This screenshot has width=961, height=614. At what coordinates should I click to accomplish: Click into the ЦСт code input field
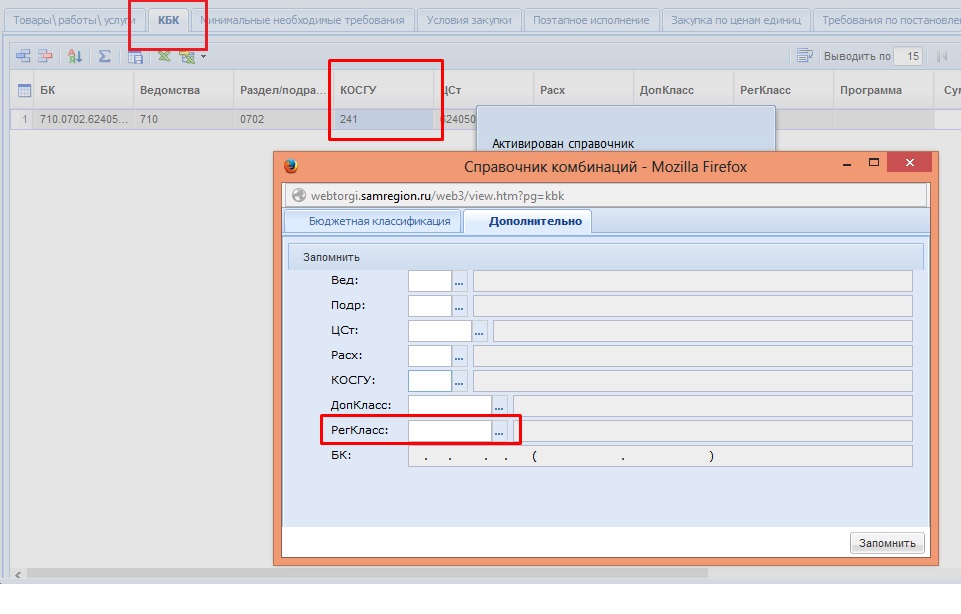pos(439,331)
